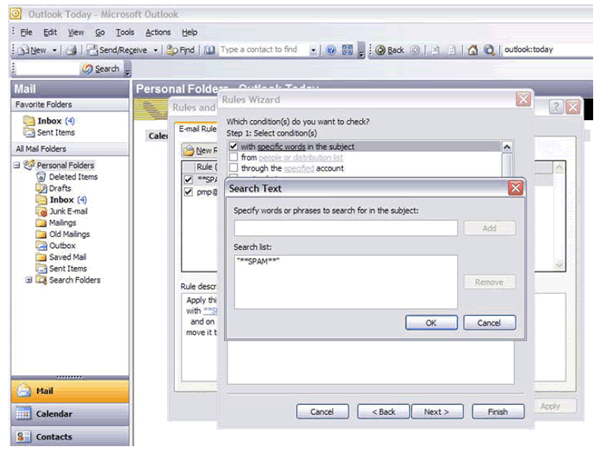Open the contact finder dropdown arrow
Screen dimensions: 600x462
(x=313, y=50)
